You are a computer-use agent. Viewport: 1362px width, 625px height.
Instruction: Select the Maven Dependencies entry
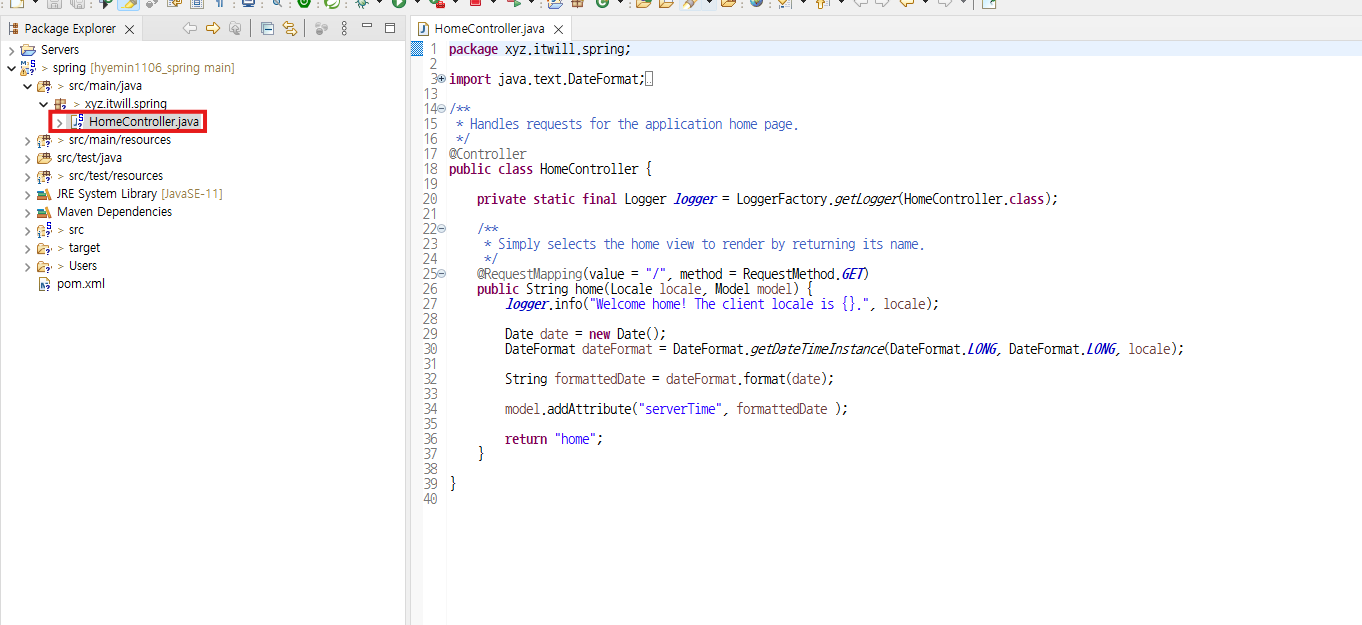(x=114, y=212)
